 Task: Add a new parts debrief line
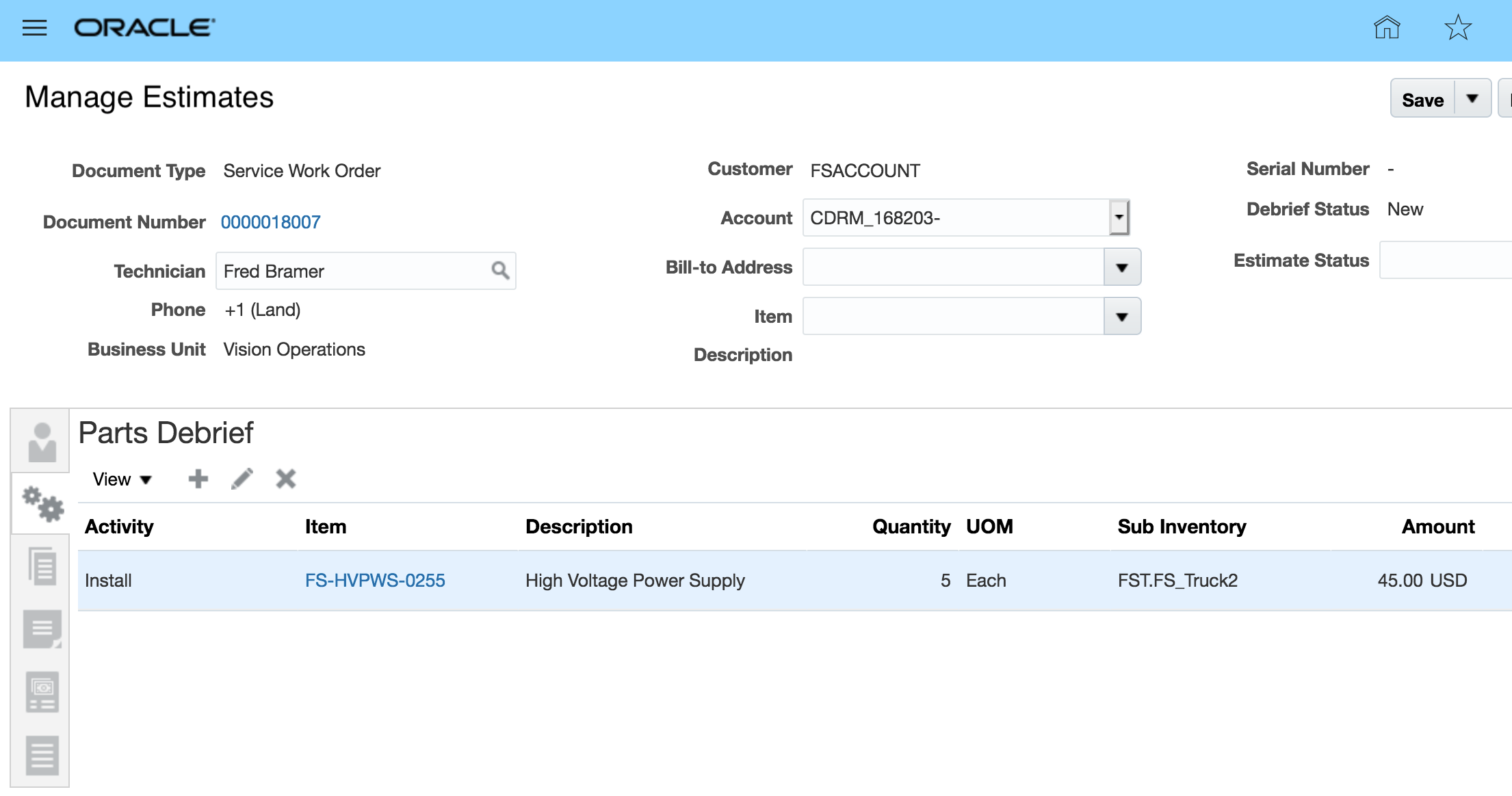[x=198, y=479]
